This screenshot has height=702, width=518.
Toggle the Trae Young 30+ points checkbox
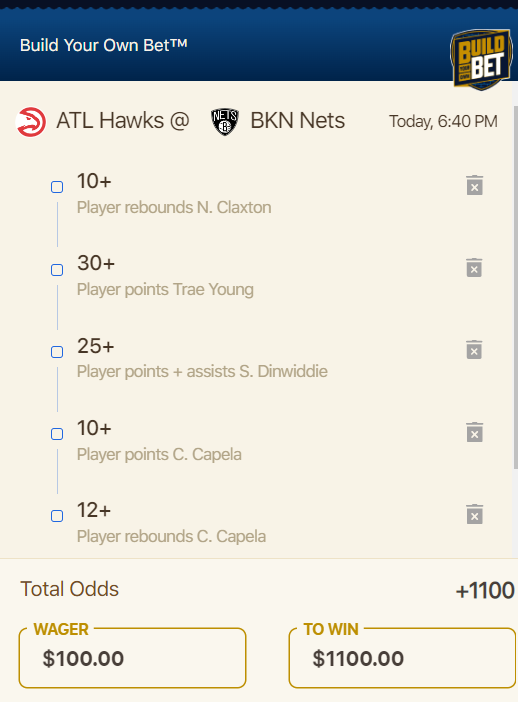click(x=57, y=270)
